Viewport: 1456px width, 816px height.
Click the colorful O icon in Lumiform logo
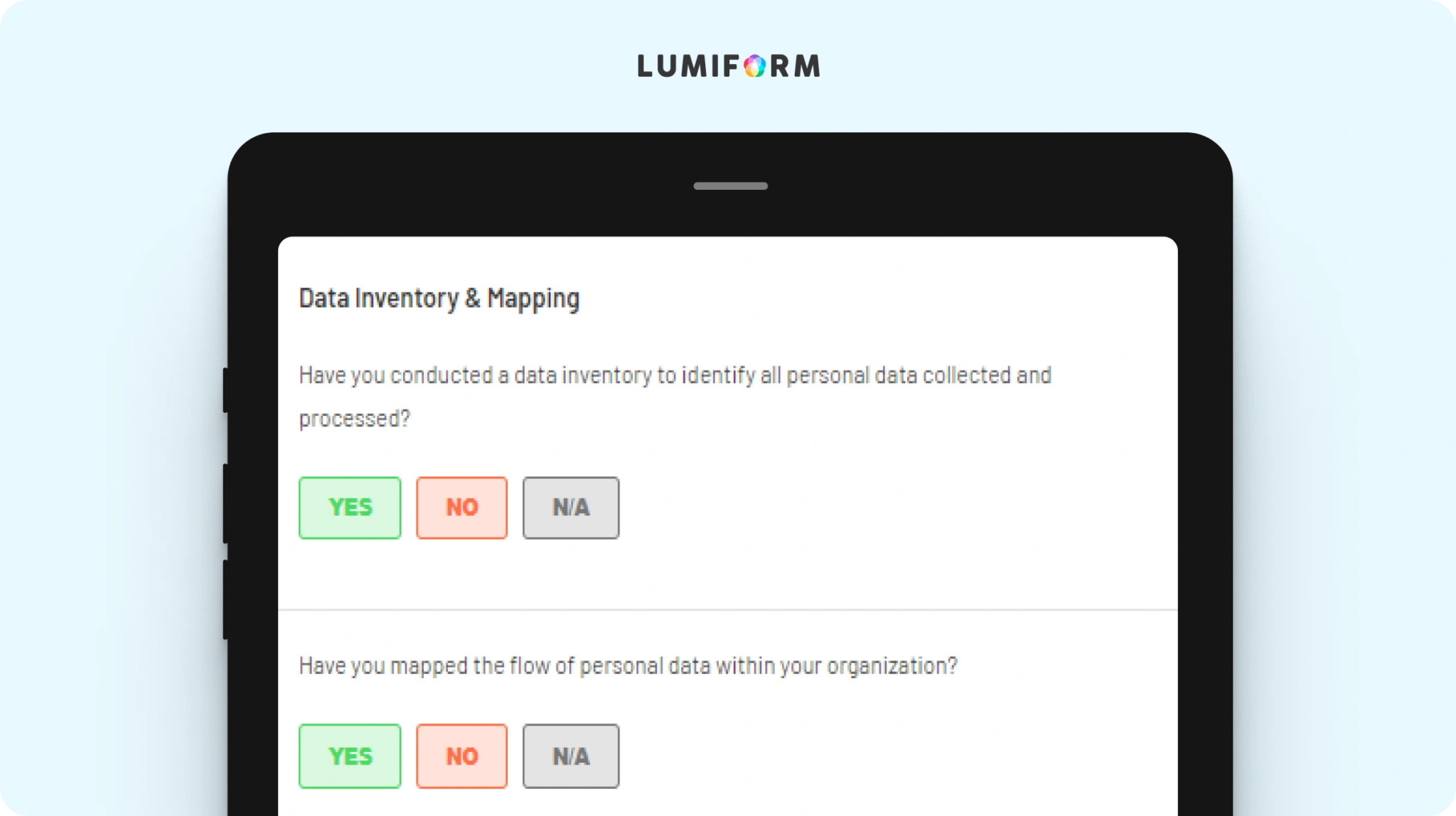click(x=754, y=66)
